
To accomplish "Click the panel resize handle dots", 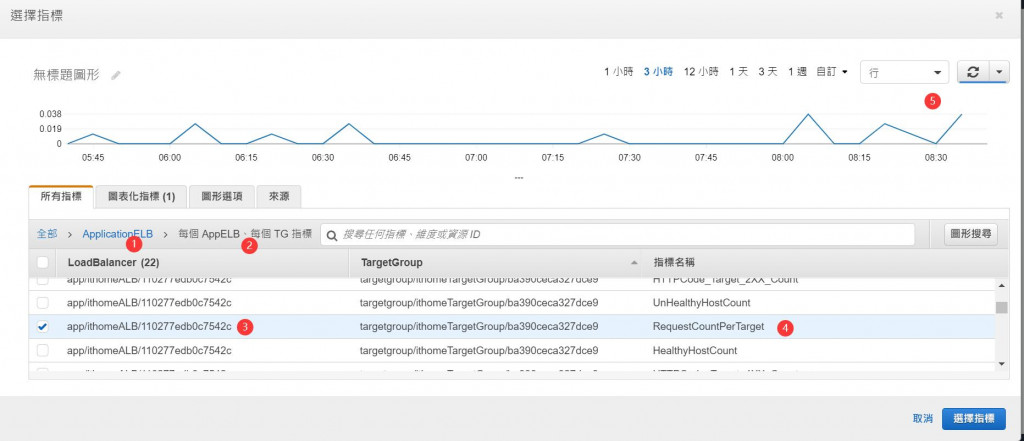I will point(519,177).
